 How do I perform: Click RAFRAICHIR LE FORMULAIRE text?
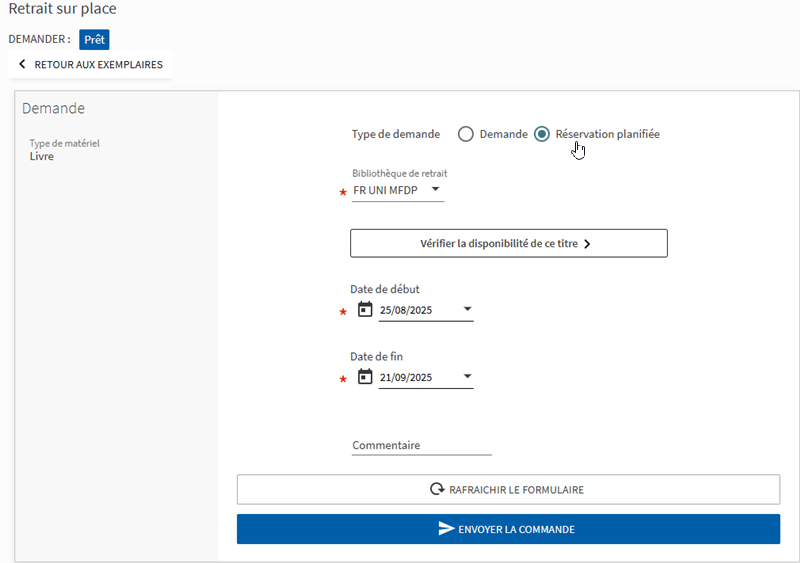click(517, 490)
